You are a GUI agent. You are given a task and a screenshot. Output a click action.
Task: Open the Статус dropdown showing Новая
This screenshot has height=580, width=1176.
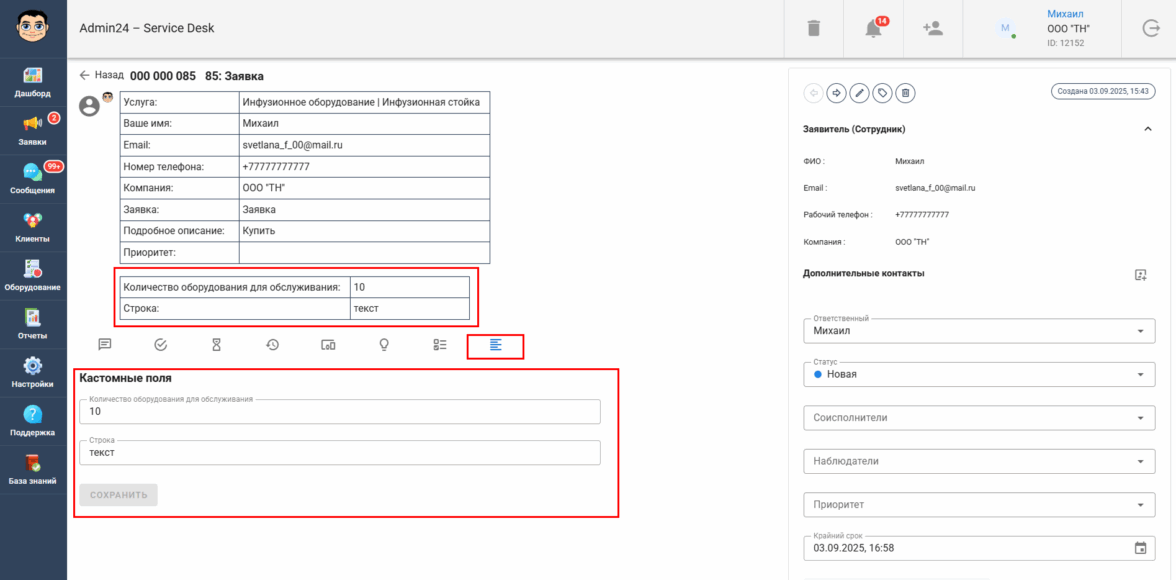click(978, 374)
